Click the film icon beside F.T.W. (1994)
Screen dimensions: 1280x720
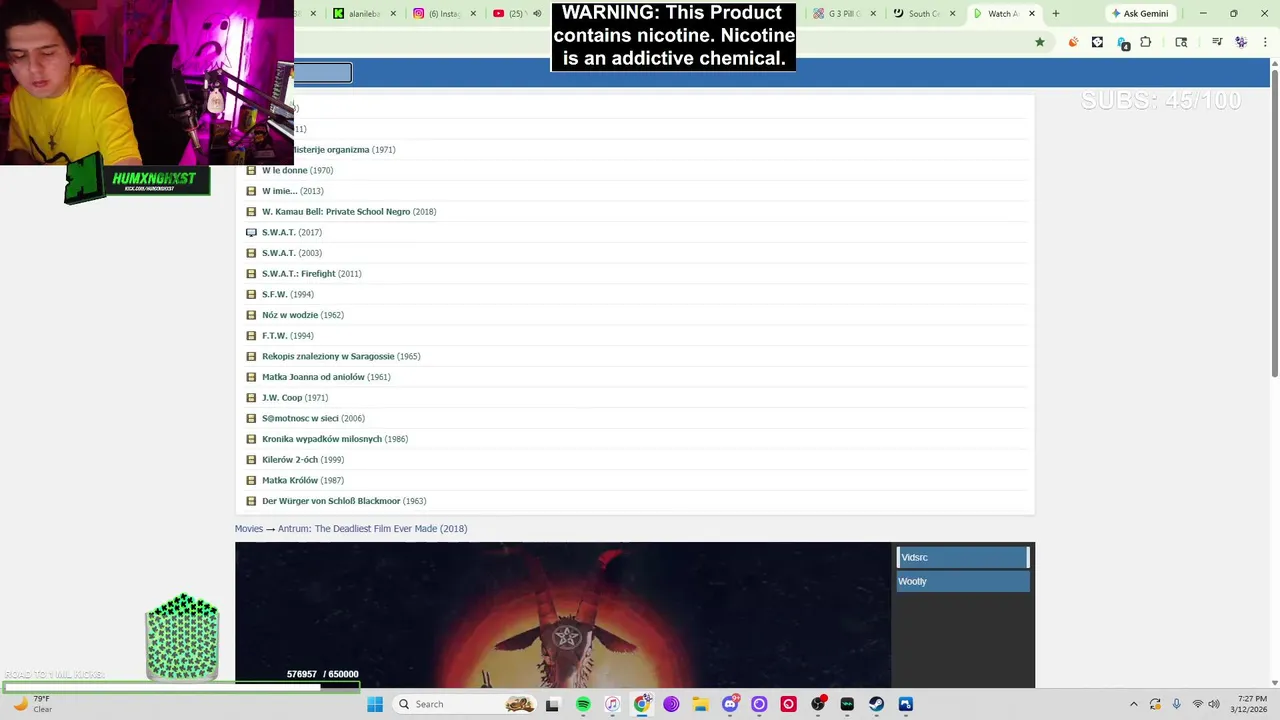coord(251,336)
